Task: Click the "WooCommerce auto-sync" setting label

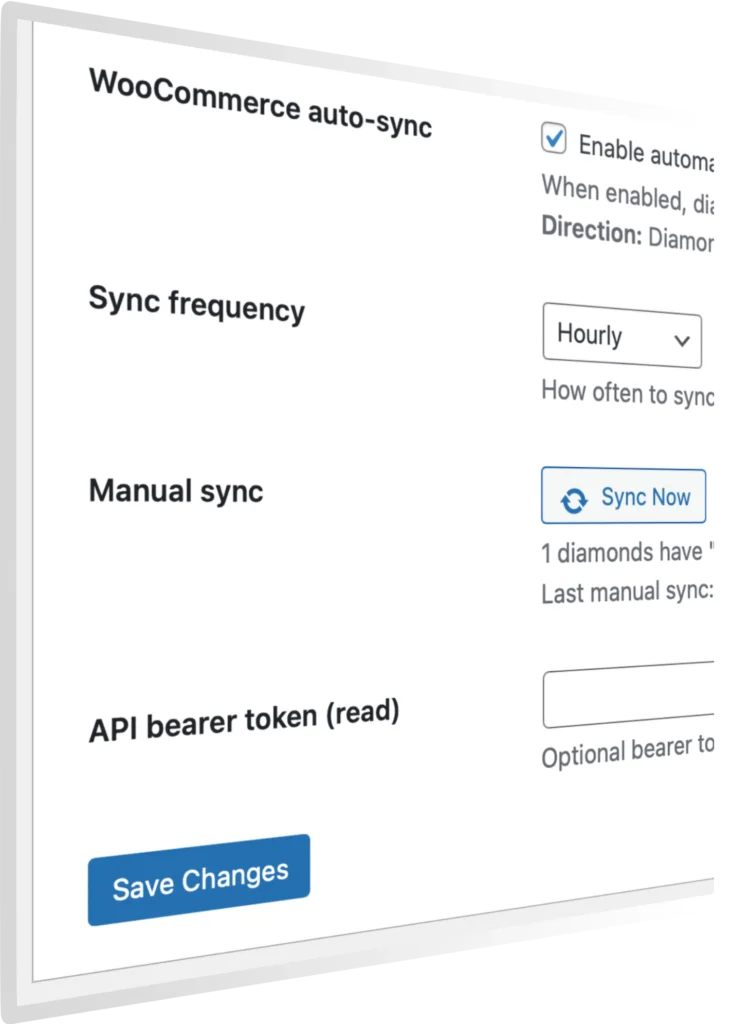Action: pyautogui.click(x=260, y=103)
